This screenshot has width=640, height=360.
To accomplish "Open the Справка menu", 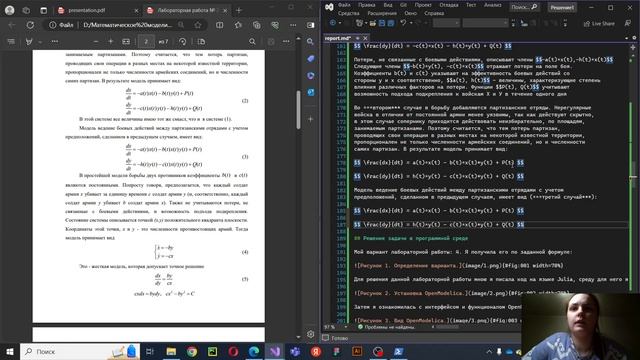I will pyautogui.click(x=434, y=13).
